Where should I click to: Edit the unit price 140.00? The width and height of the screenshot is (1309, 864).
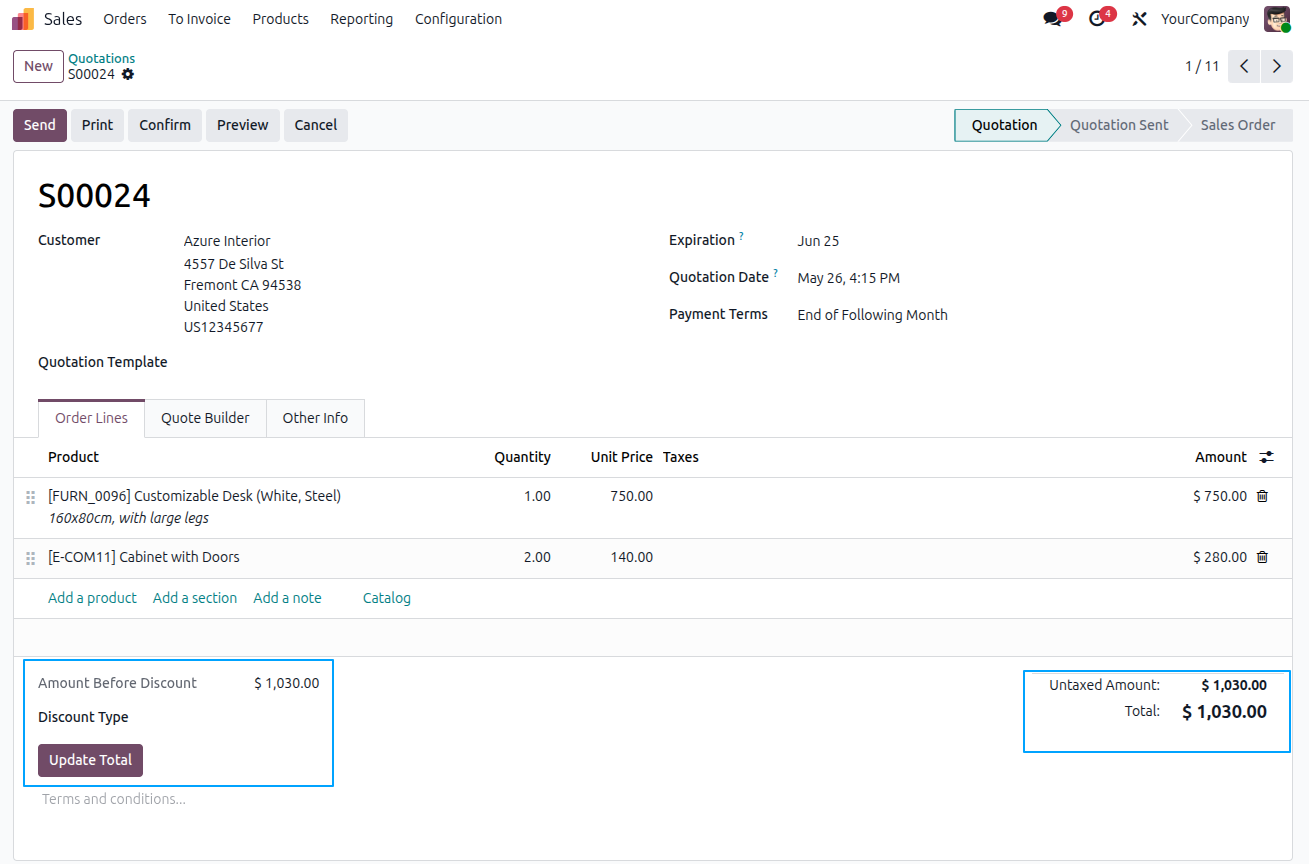click(x=632, y=557)
